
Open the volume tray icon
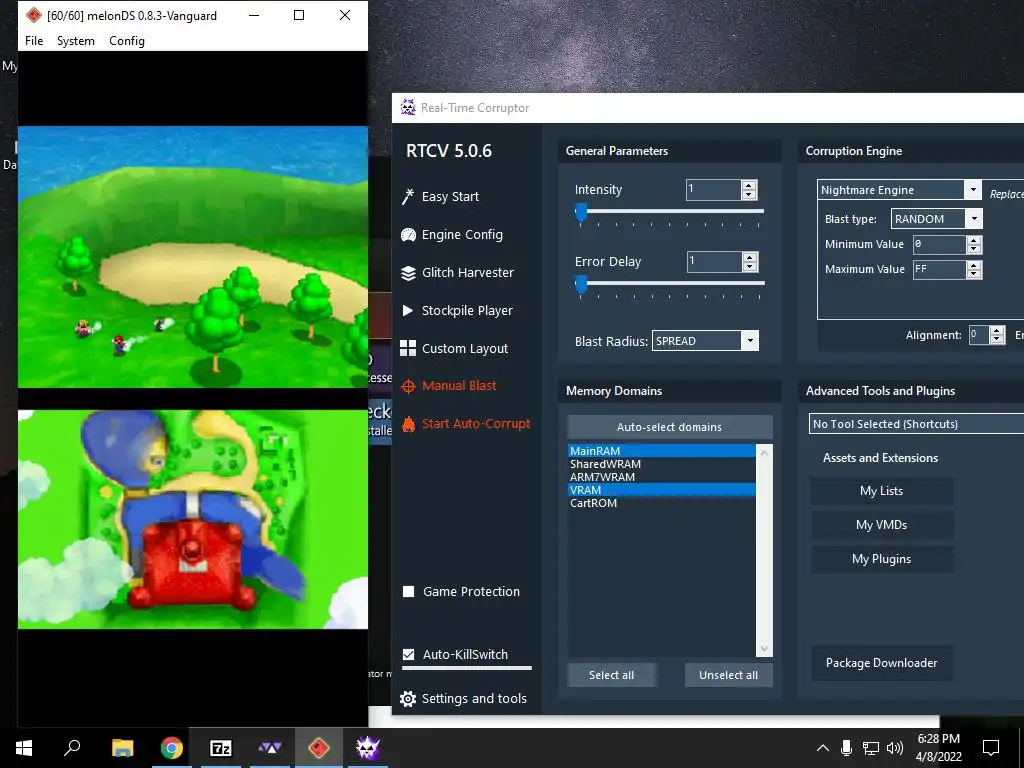point(895,748)
